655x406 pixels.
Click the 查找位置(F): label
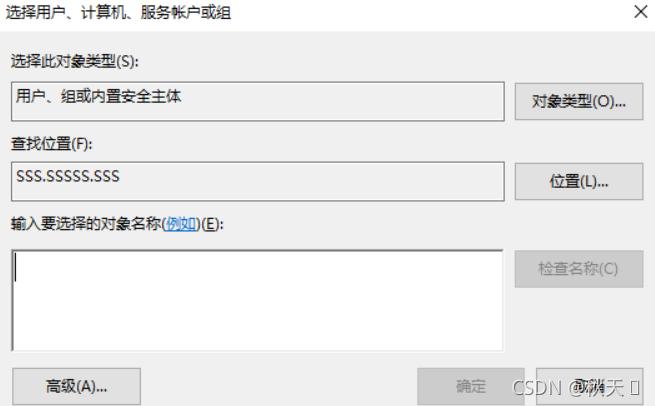[51, 144]
